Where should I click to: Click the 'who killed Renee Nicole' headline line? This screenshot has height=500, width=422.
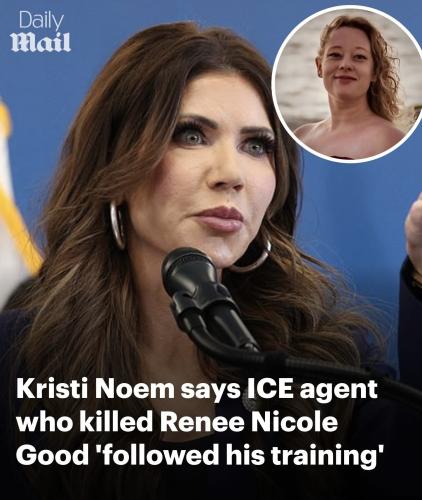click(x=177, y=422)
